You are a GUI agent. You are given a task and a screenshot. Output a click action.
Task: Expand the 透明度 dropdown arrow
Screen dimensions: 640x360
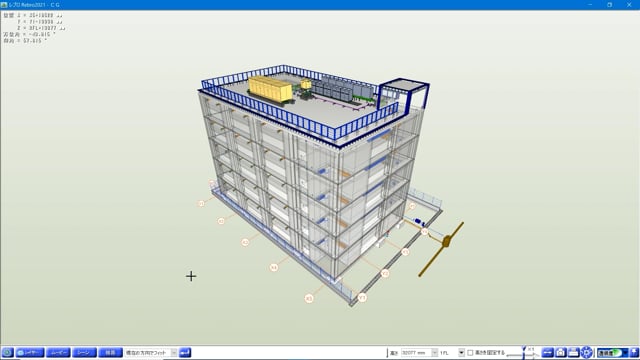click(625, 352)
